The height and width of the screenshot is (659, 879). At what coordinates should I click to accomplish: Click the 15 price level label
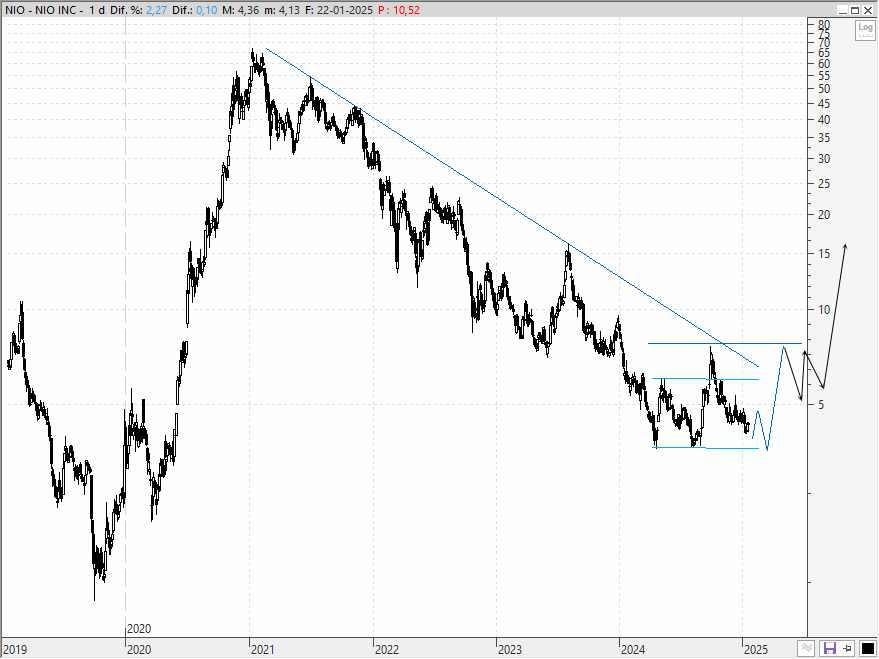(x=824, y=254)
